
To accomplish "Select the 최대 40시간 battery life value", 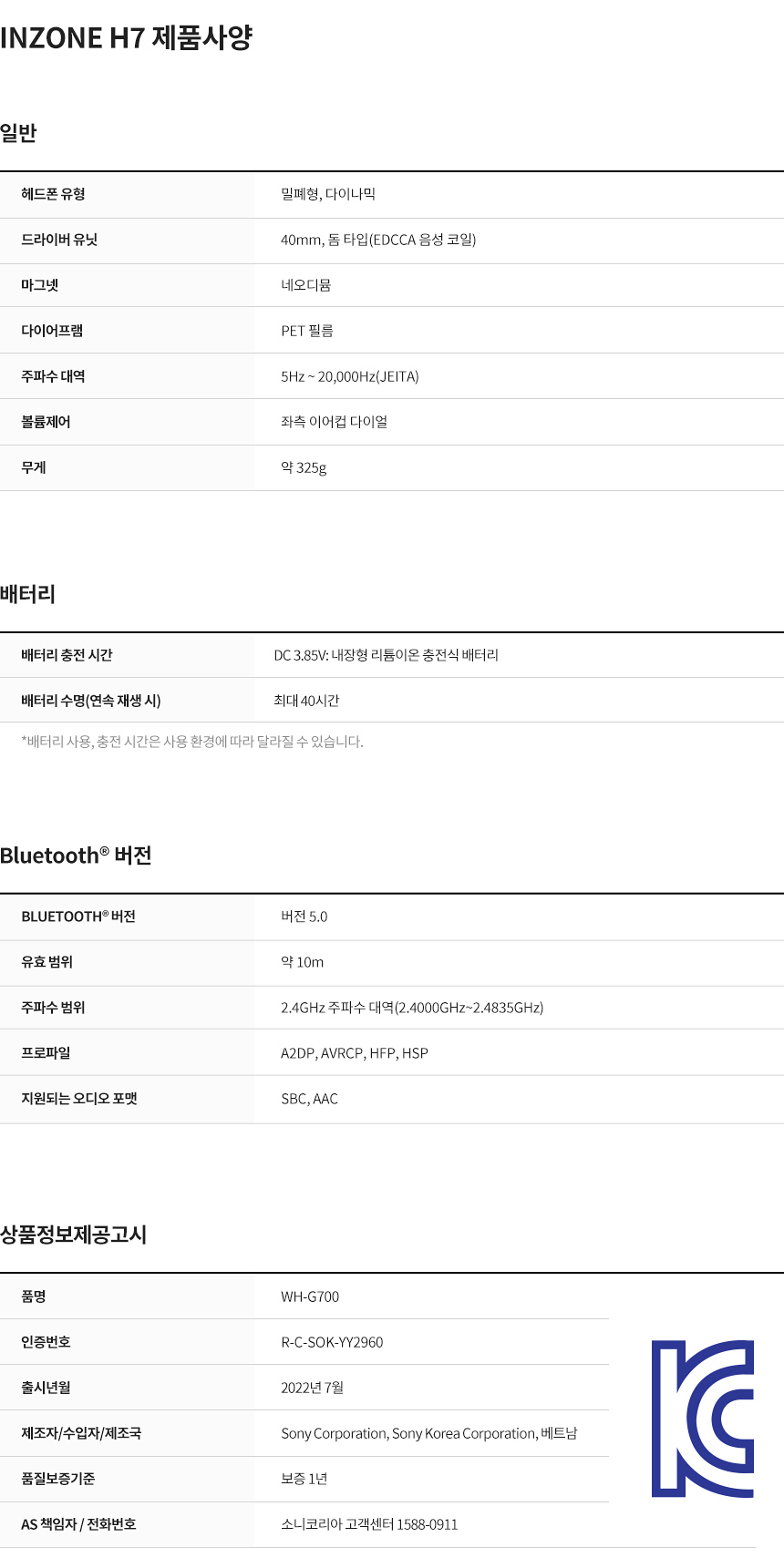I will pyautogui.click(x=306, y=701).
